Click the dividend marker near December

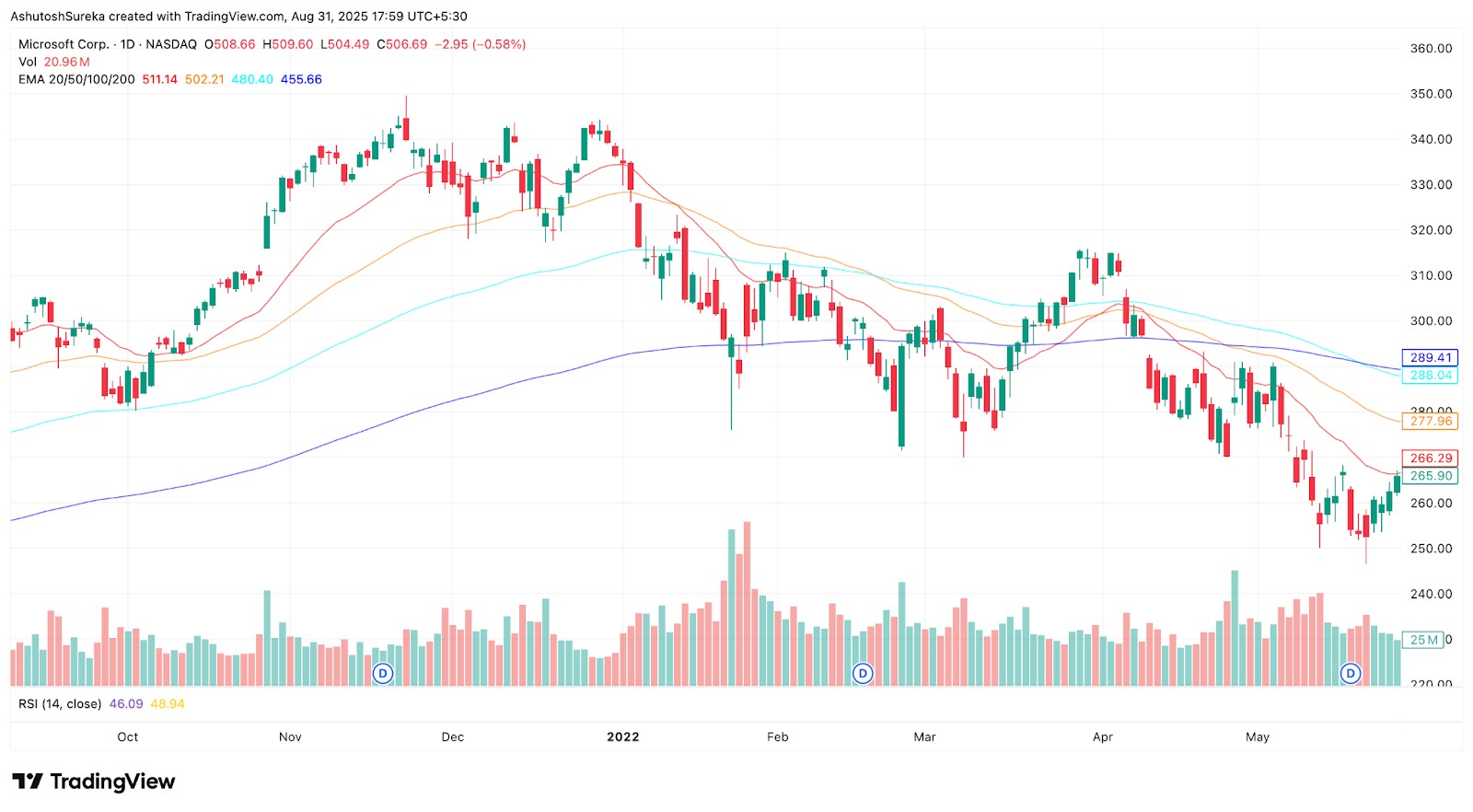coord(383,674)
